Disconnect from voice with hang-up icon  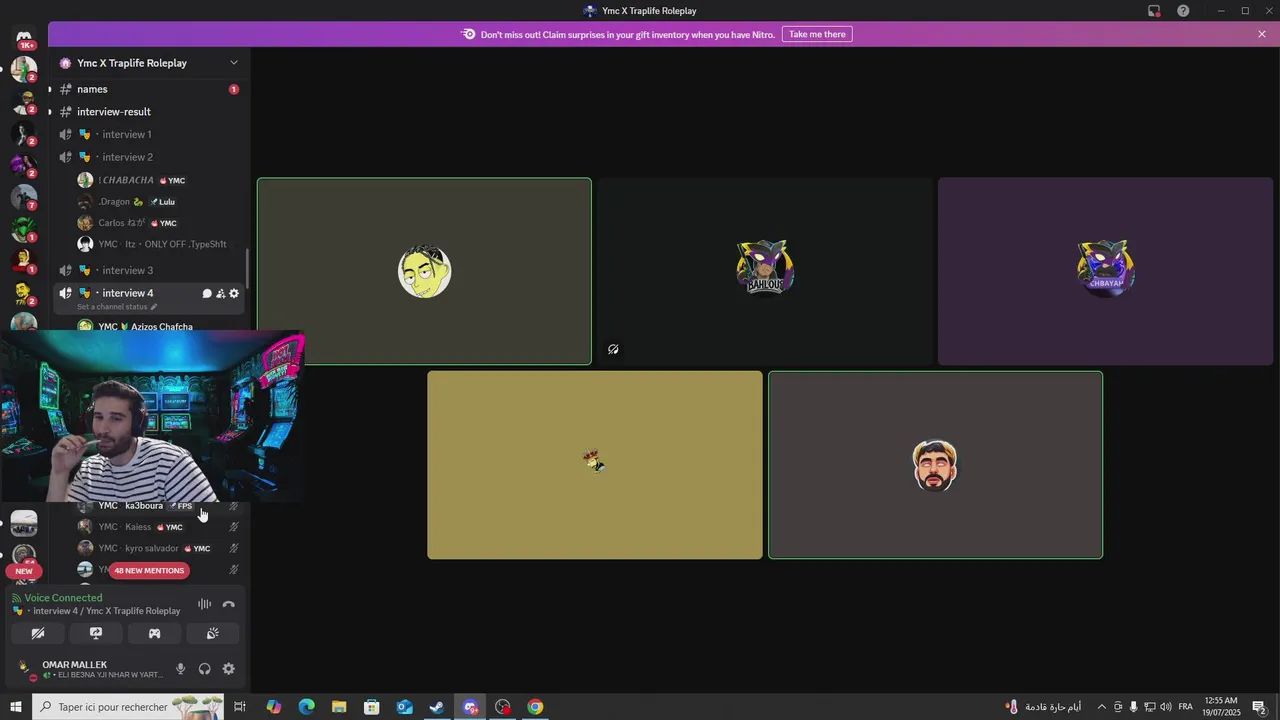tap(229, 604)
